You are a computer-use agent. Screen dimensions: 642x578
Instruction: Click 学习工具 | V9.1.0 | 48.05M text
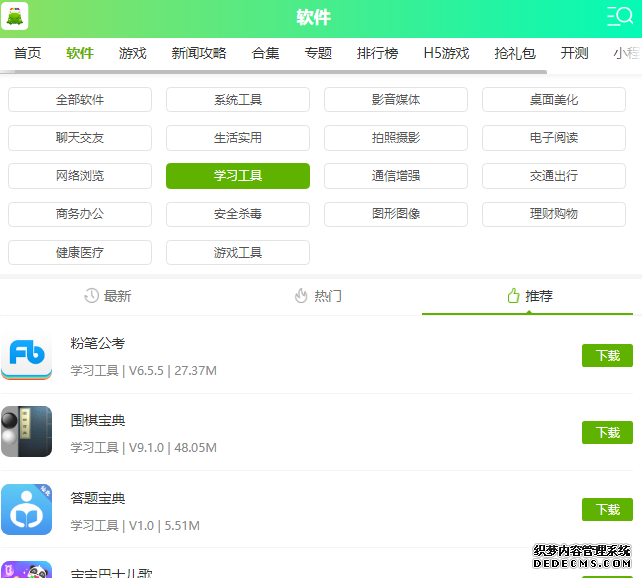tap(143, 447)
